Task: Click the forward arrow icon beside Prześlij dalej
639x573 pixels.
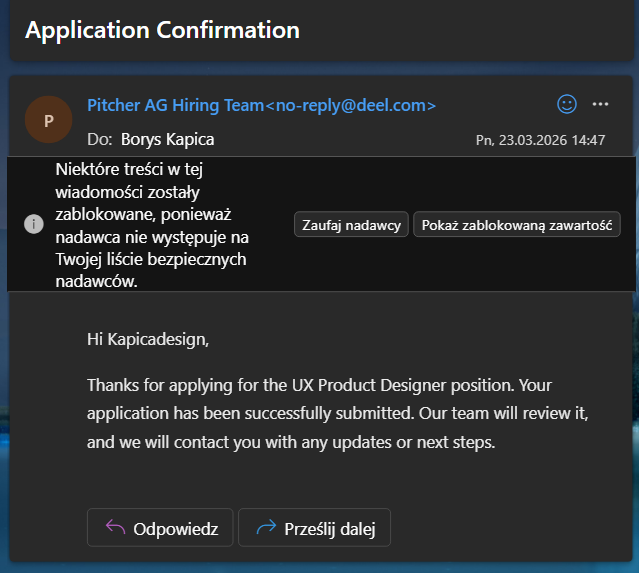Action: 265,528
